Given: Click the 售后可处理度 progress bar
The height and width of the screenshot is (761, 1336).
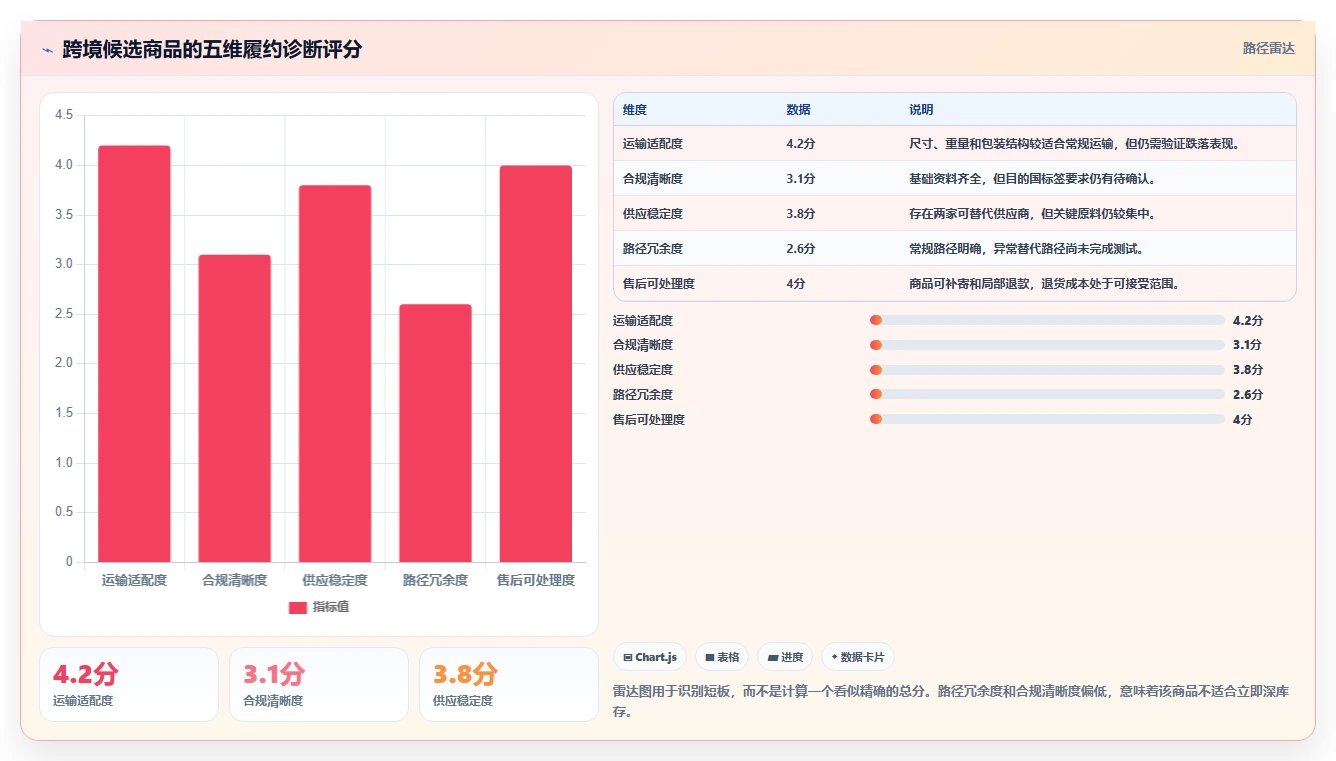Looking at the screenshot, I should [1047, 419].
